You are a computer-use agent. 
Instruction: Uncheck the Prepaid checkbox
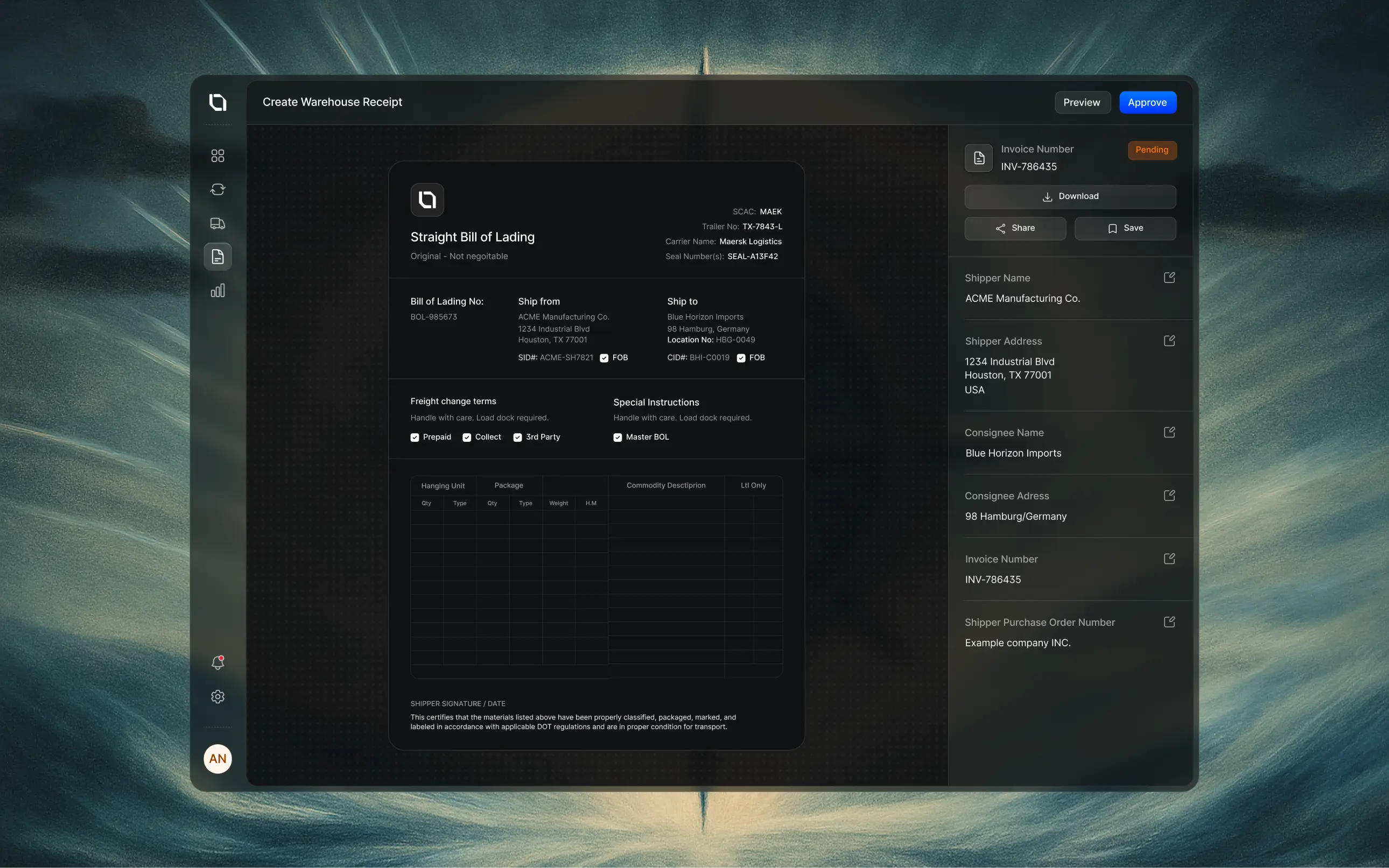coord(415,437)
